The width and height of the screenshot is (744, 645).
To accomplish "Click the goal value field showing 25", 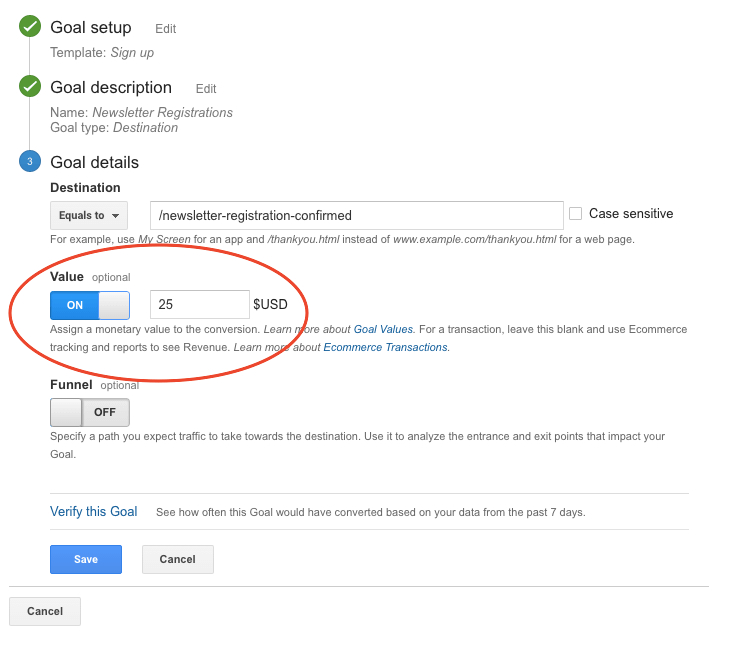I will tap(200, 305).
